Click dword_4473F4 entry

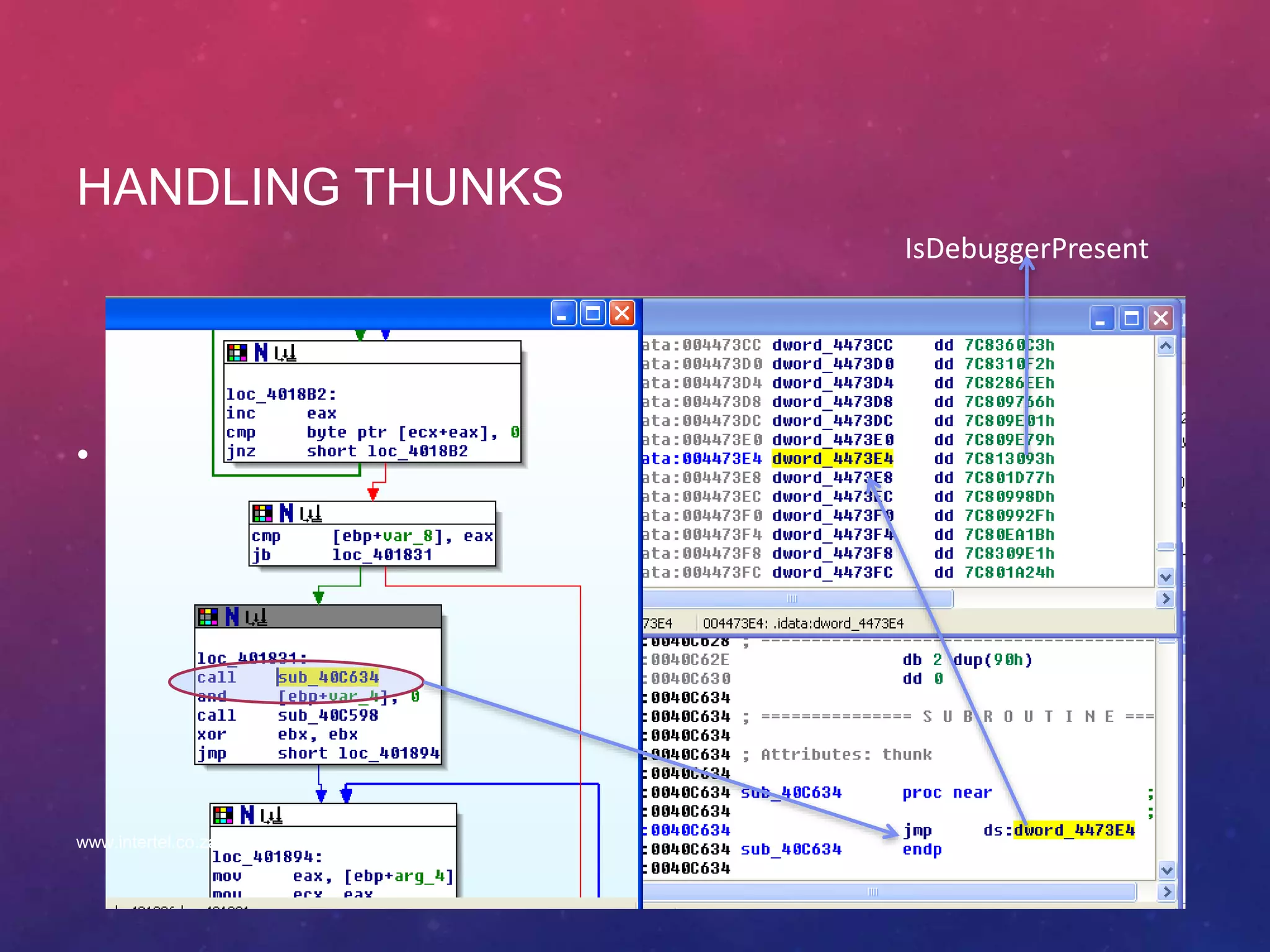point(832,534)
